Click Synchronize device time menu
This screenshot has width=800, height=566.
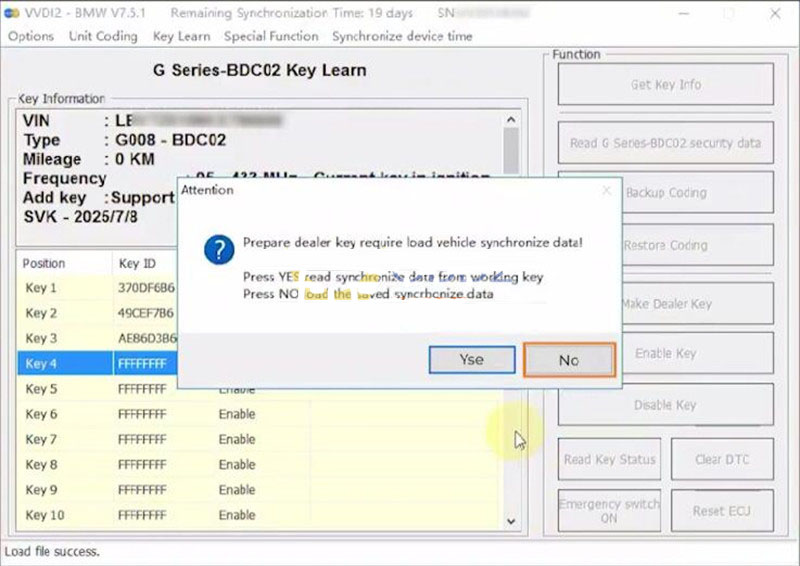pyautogui.click(x=402, y=36)
